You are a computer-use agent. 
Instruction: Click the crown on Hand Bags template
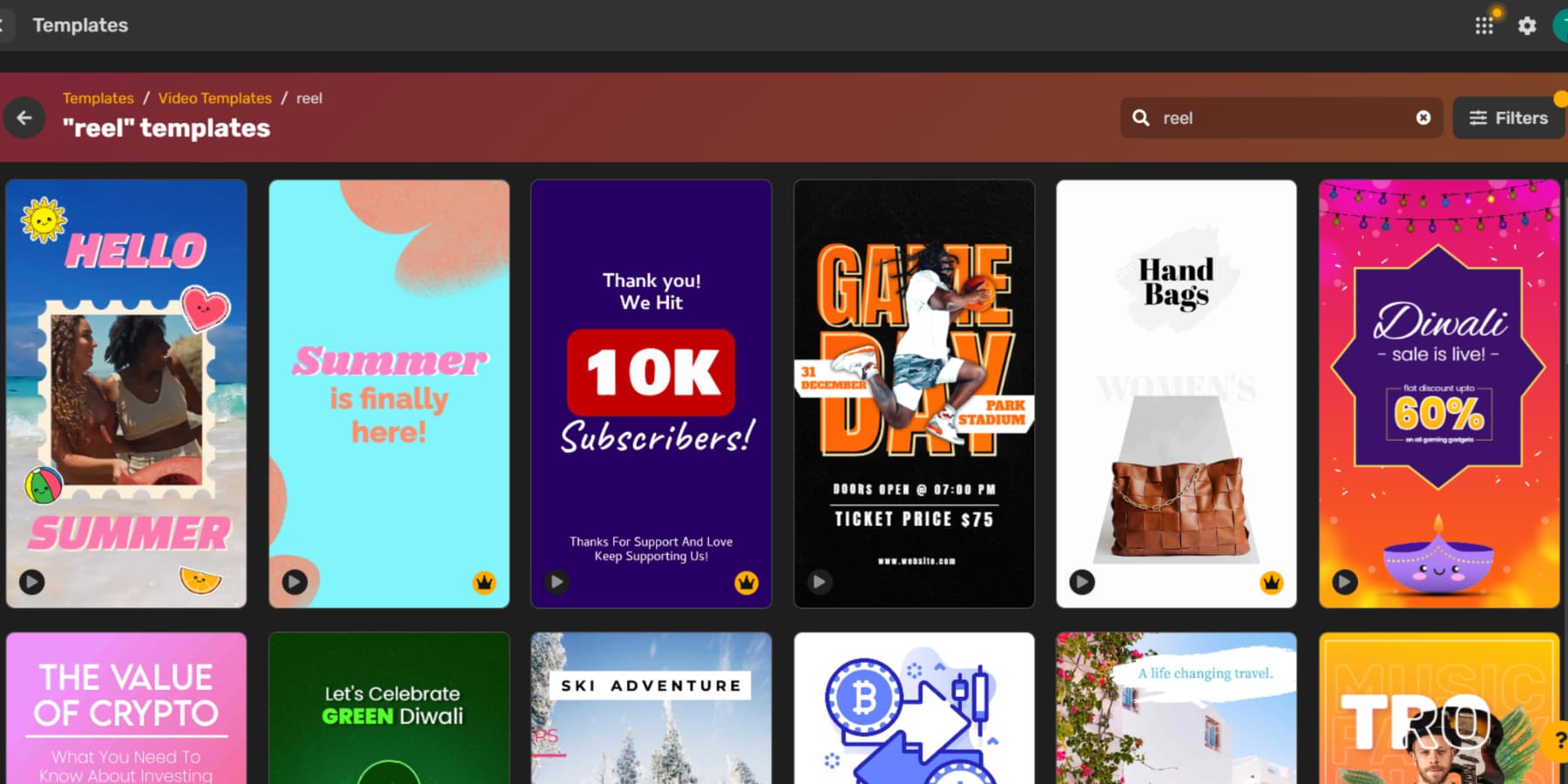[x=1273, y=583]
